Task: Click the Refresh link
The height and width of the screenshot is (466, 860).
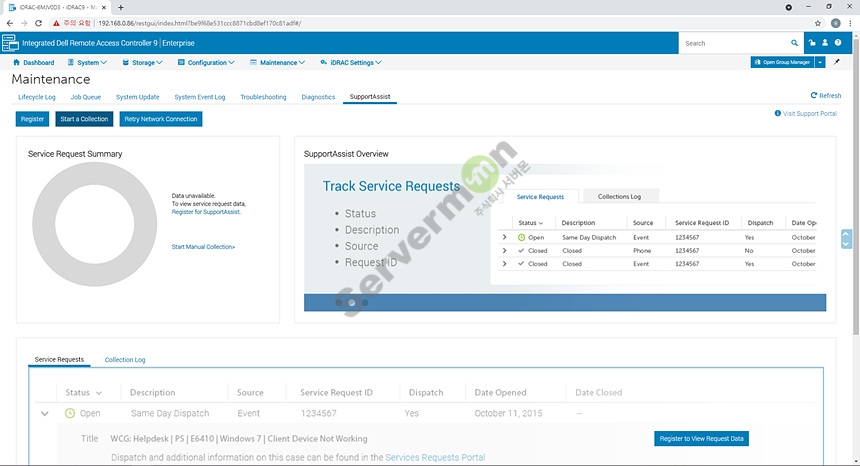Action: coord(825,95)
